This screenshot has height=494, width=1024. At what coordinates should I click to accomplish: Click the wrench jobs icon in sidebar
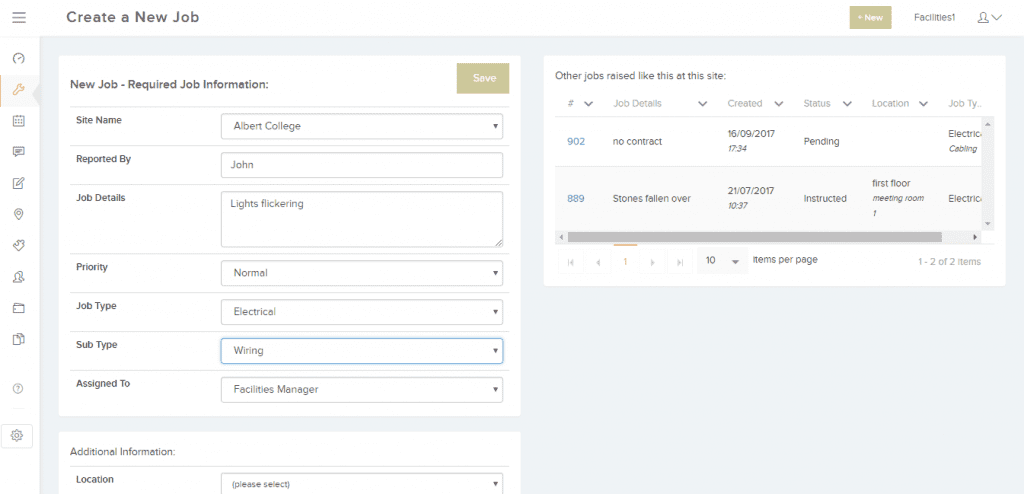pos(18,90)
